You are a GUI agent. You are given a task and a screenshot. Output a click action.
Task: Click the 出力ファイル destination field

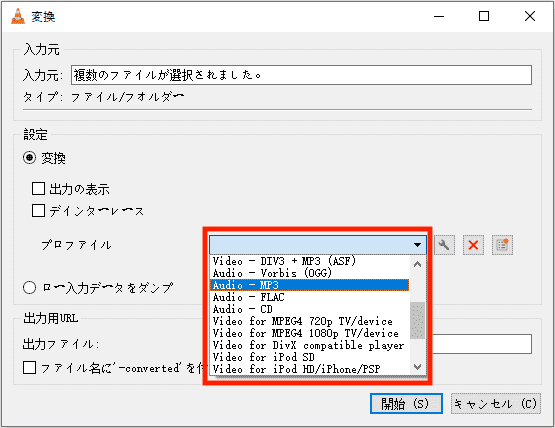tap(482, 344)
